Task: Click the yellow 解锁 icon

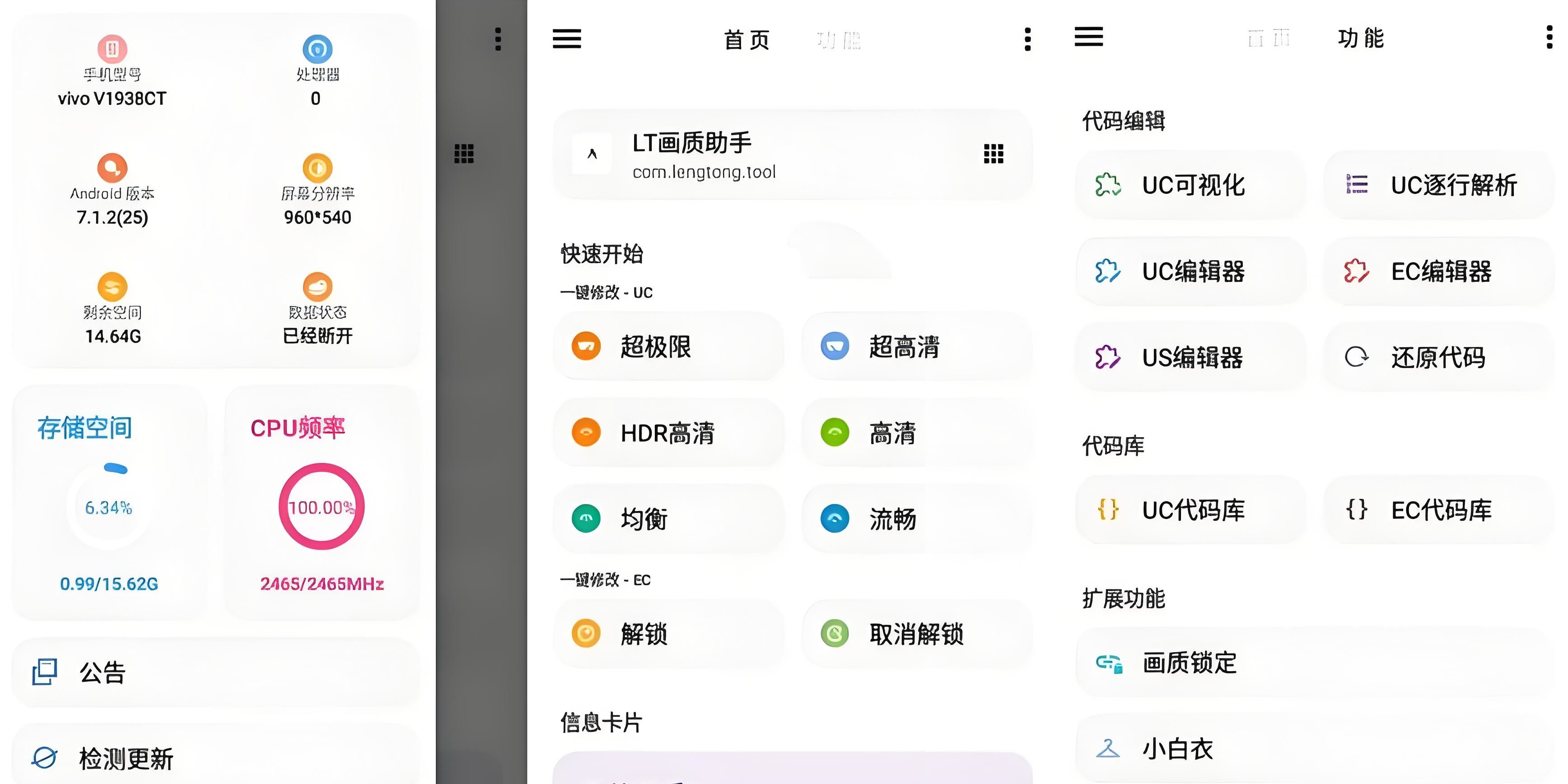Action: point(586,634)
